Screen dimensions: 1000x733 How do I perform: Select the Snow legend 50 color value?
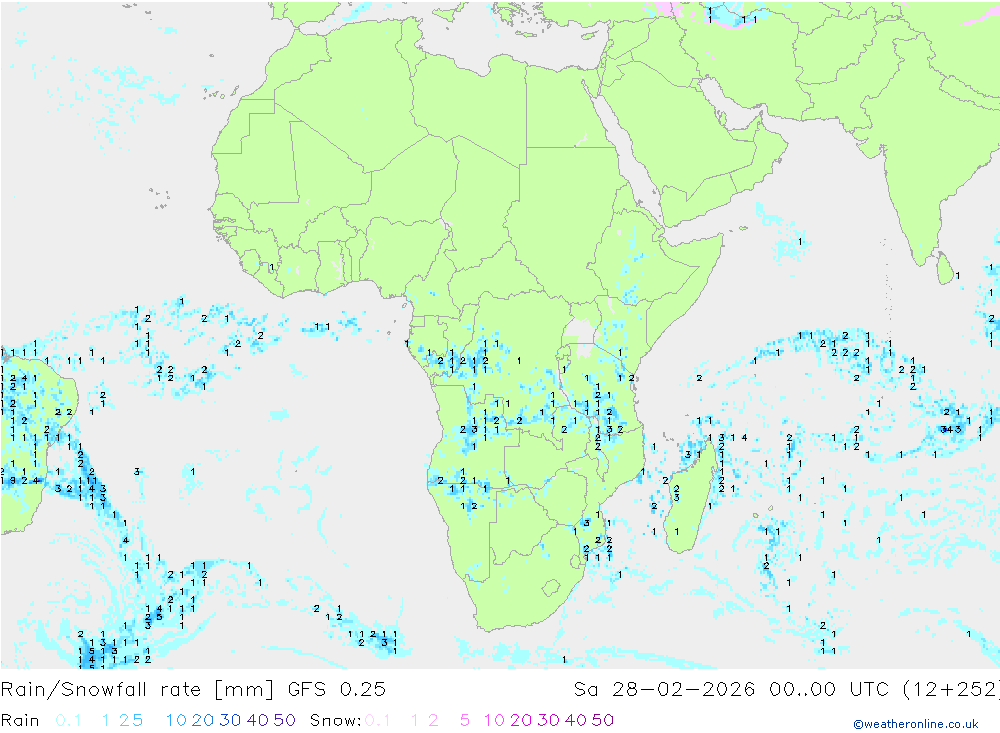[x=603, y=720]
